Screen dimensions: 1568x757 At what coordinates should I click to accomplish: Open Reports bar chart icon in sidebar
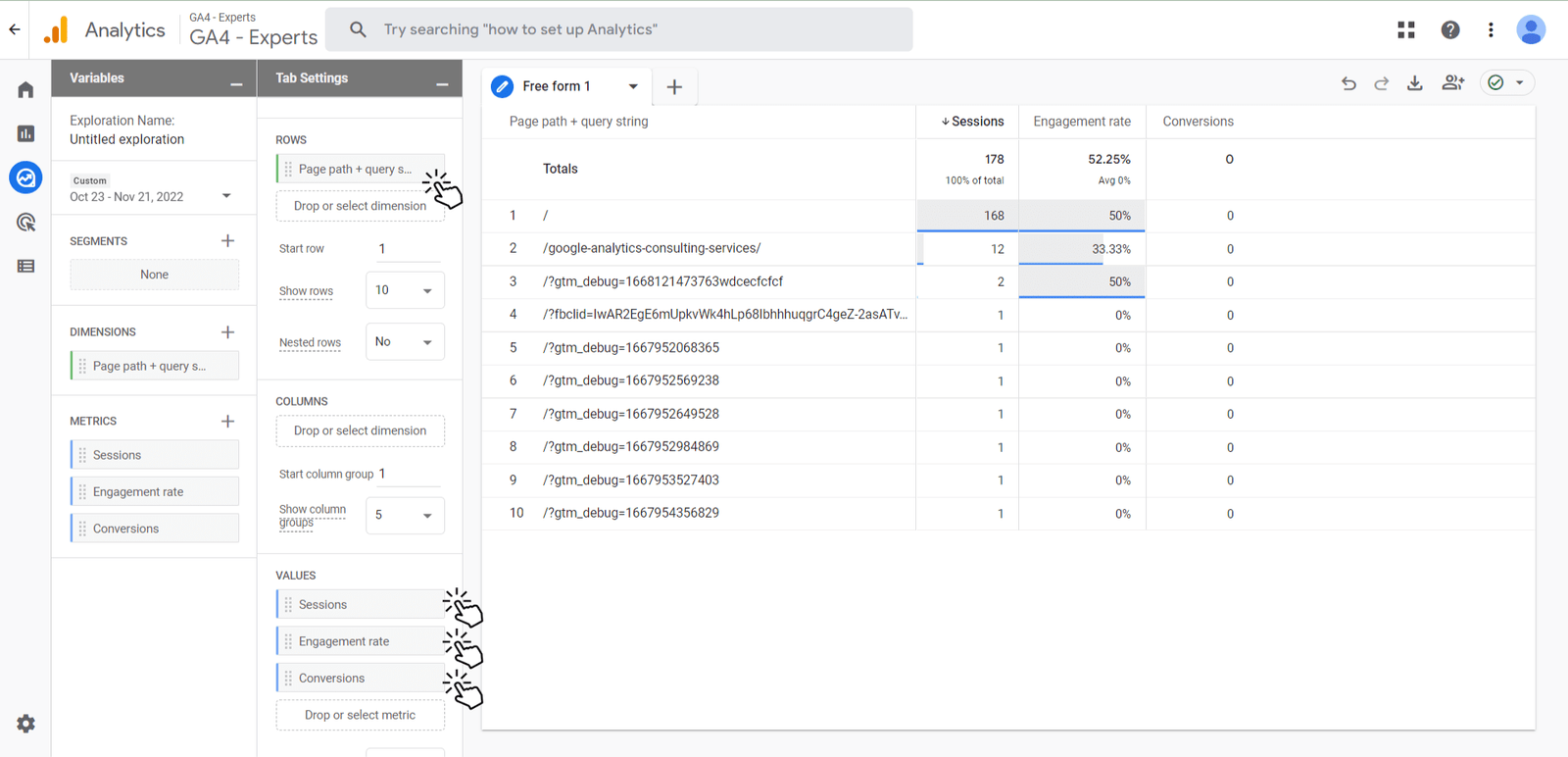[x=26, y=133]
